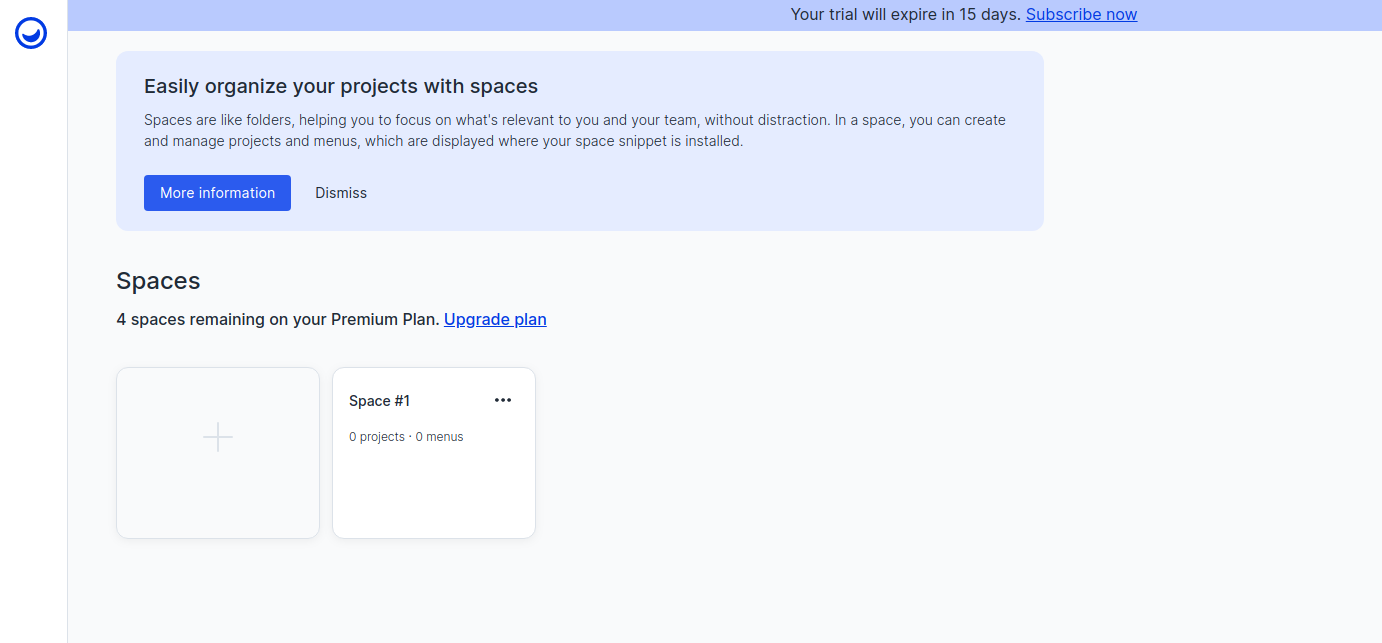This screenshot has height=643, width=1382.
Task: Click 'Easily organize your projects with spaces' heading
Action: (341, 86)
